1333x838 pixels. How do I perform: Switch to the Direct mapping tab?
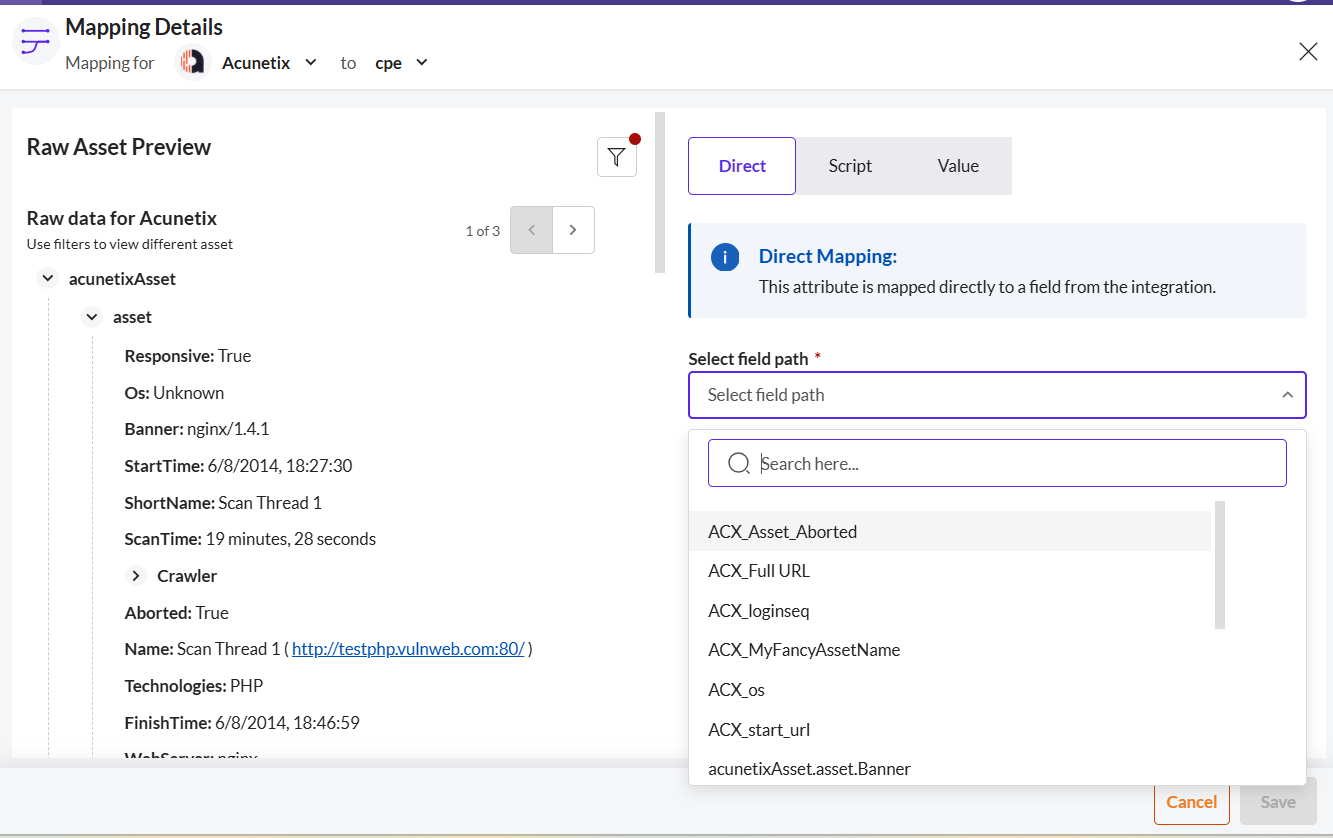pyautogui.click(x=742, y=166)
